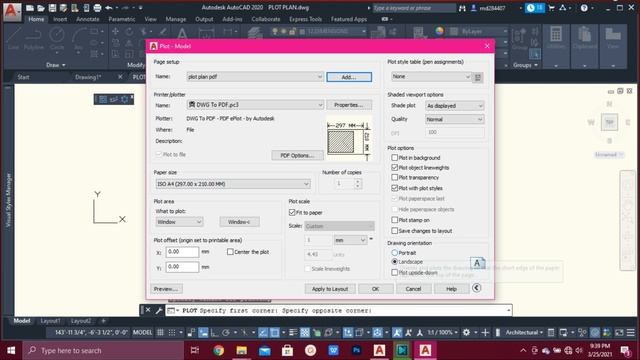Click the Y plot offset input field

[182, 267]
